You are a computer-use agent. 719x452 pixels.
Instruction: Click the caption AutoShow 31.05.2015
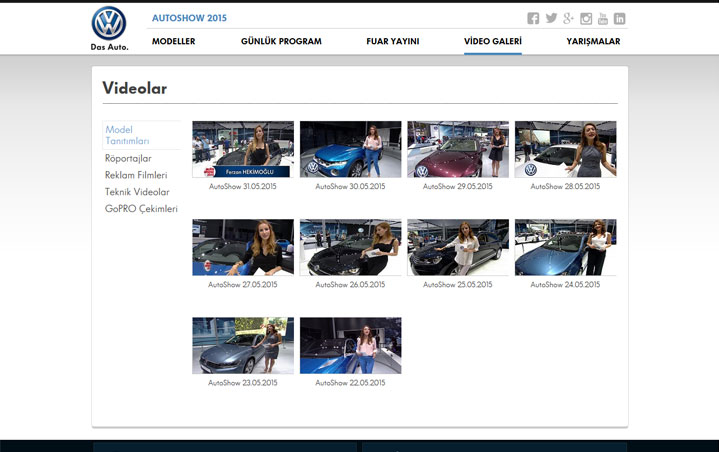point(243,187)
